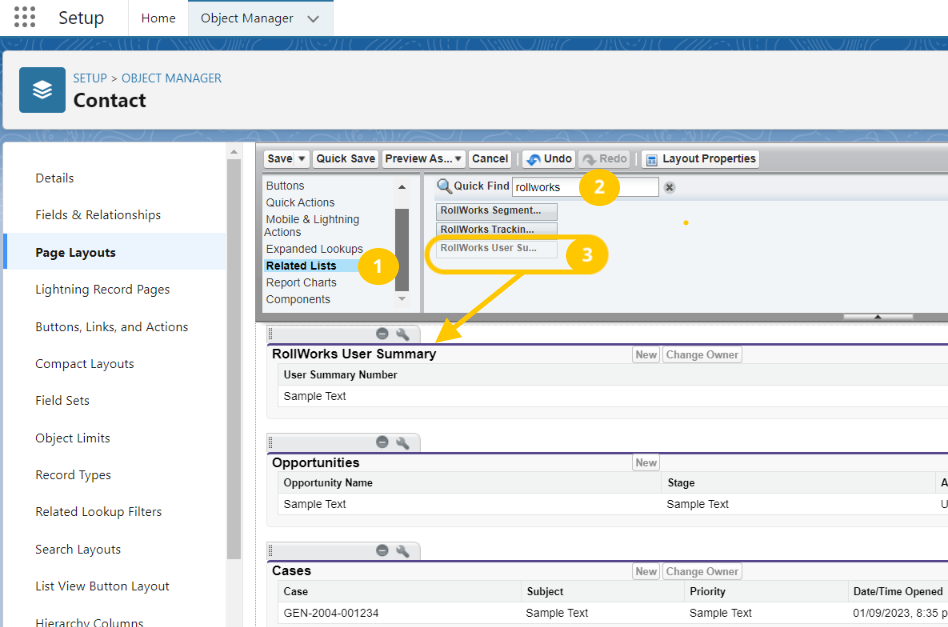This screenshot has width=948, height=627.
Task: Open Field Sets
Action: click(x=62, y=401)
